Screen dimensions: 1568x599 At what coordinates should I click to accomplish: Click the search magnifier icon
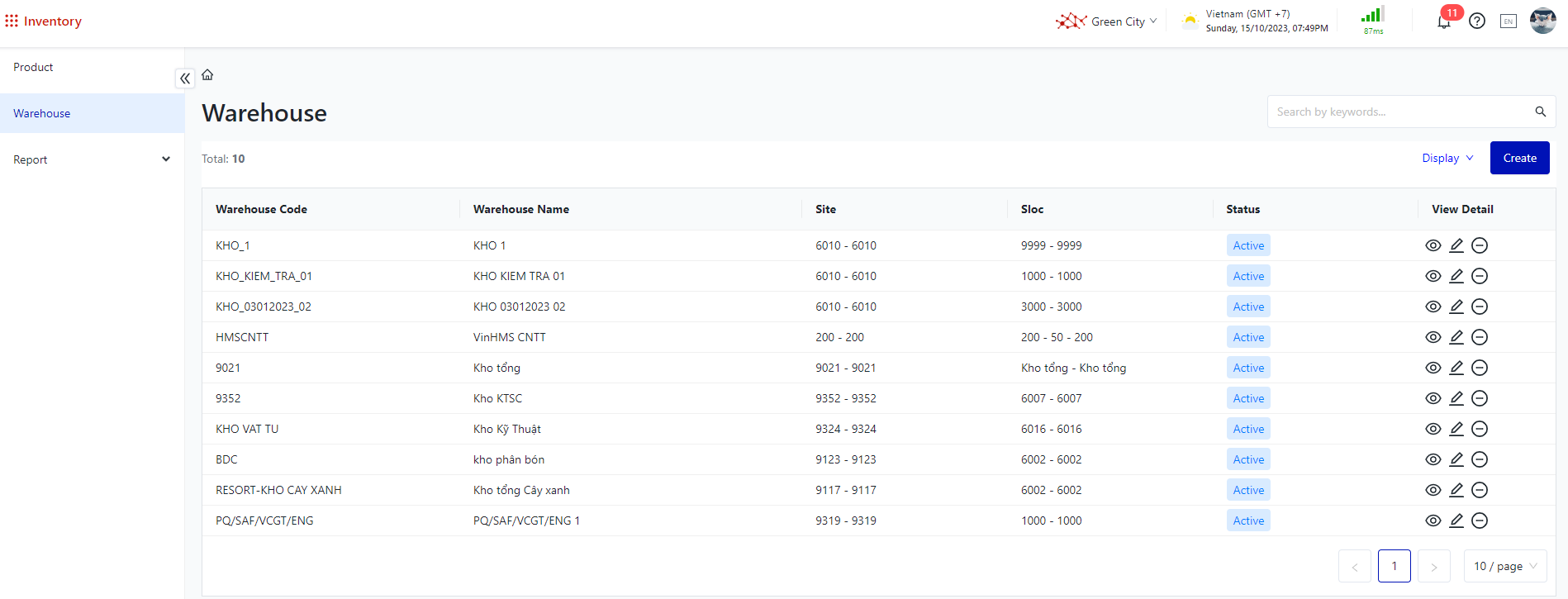[x=1540, y=112]
